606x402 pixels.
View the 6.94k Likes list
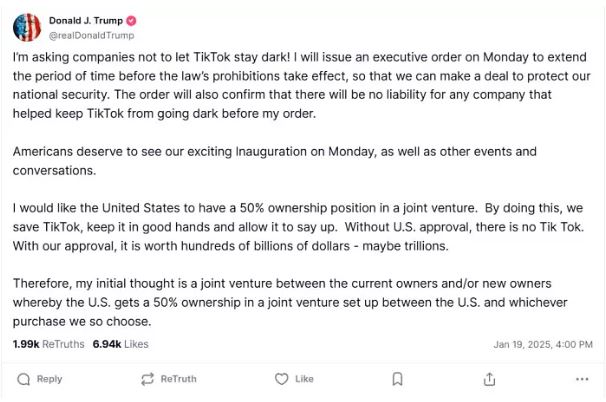click(x=120, y=344)
